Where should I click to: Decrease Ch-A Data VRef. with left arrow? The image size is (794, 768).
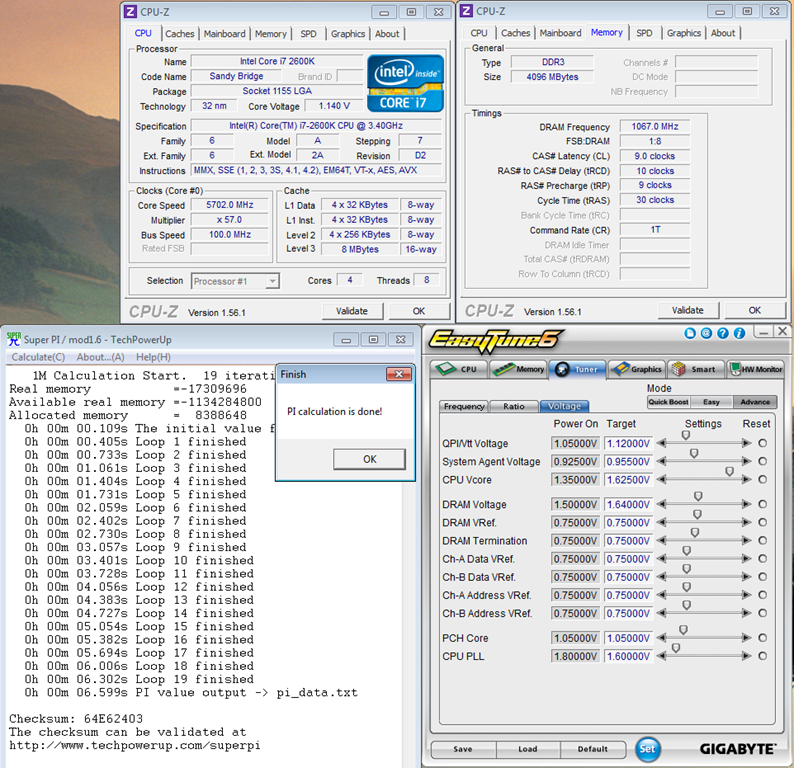pyautogui.click(x=661, y=559)
